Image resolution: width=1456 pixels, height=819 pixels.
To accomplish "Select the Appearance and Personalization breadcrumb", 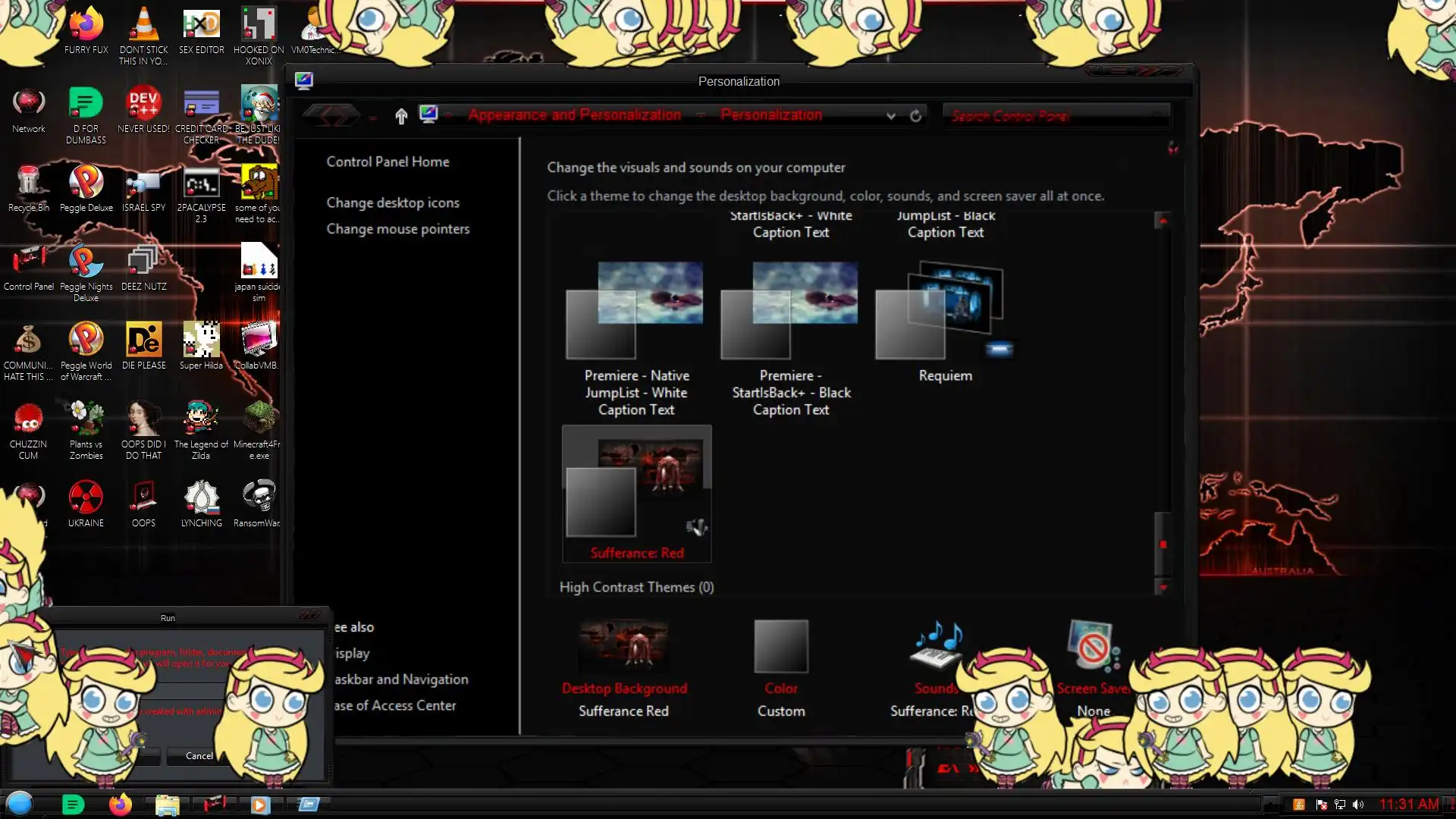I will 574,115.
